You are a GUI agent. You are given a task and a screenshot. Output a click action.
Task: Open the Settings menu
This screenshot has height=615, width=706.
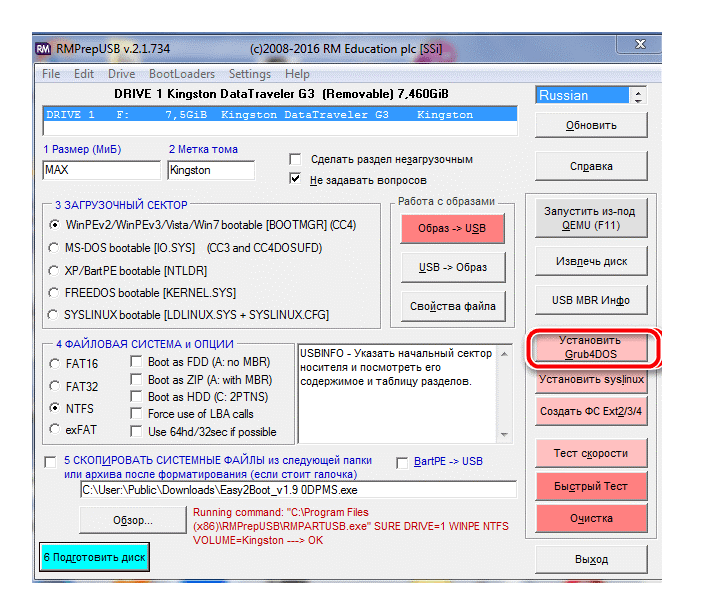tap(249, 74)
